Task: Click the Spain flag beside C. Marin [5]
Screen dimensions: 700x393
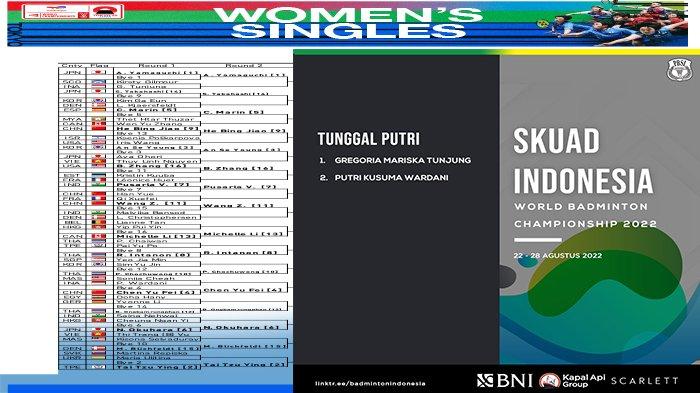Action: point(99,109)
